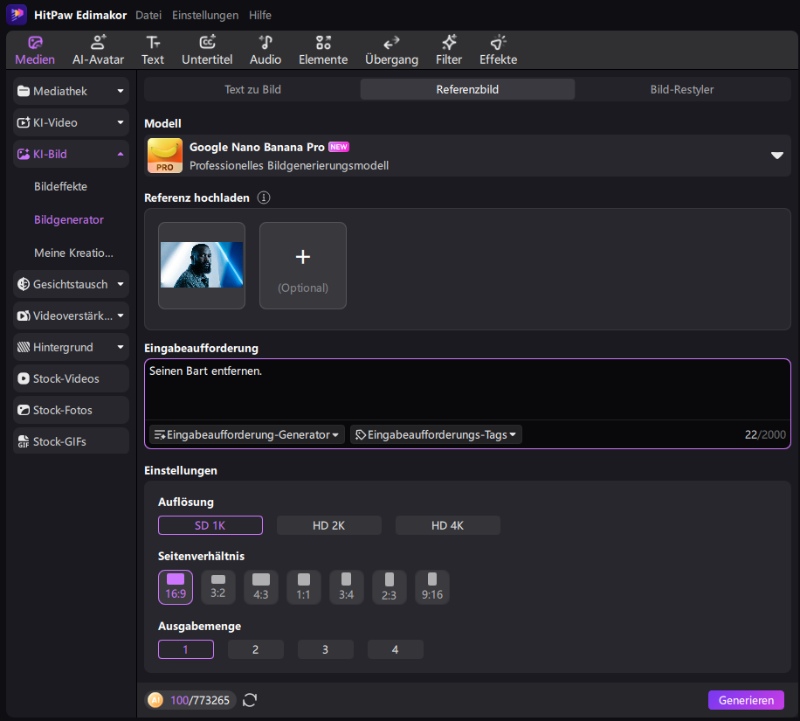The width and height of the screenshot is (800, 721).
Task: Click info icon next to Referenz hochladen
Action: click(264, 198)
